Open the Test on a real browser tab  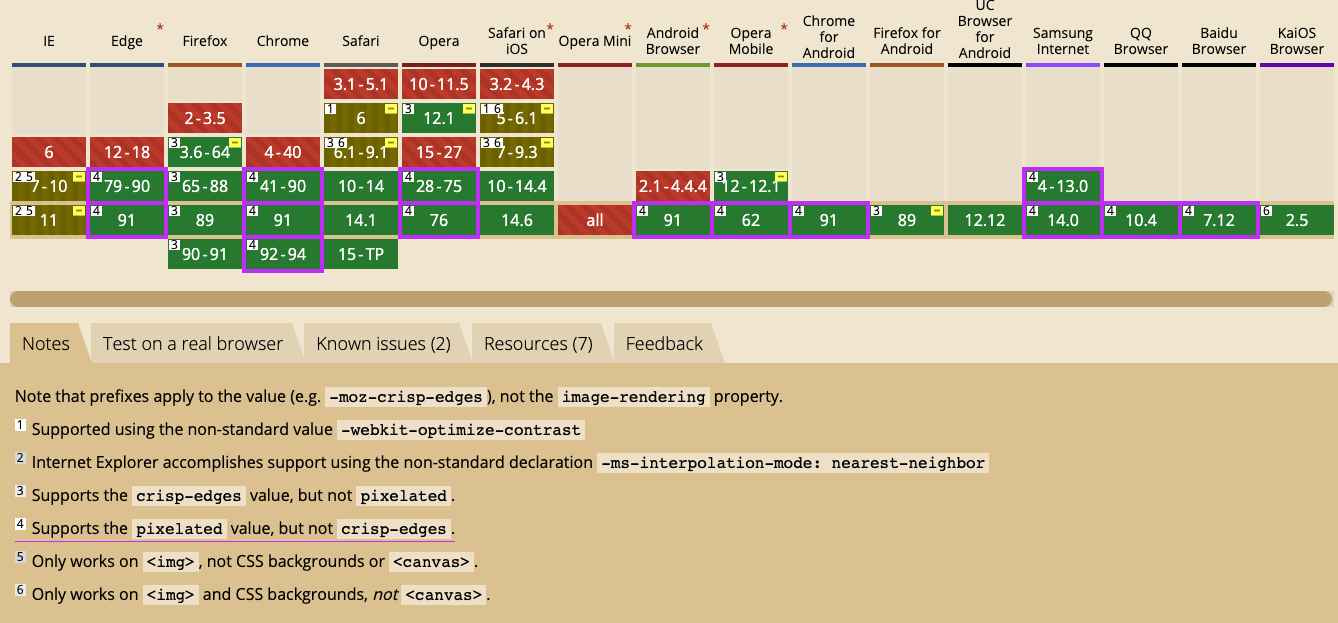tap(192, 344)
